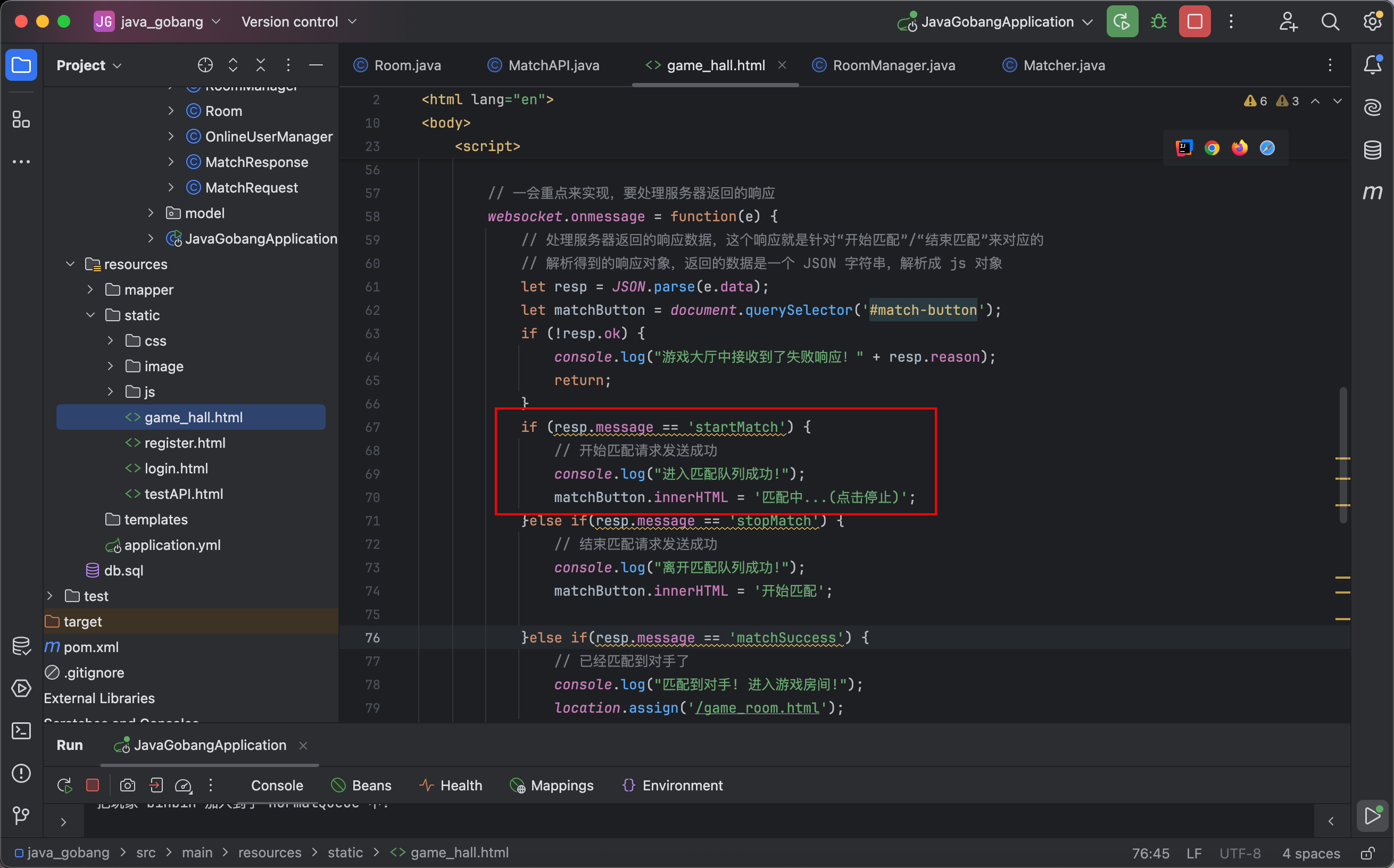Open the Maven tool window
1394x868 pixels.
click(1372, 192)
